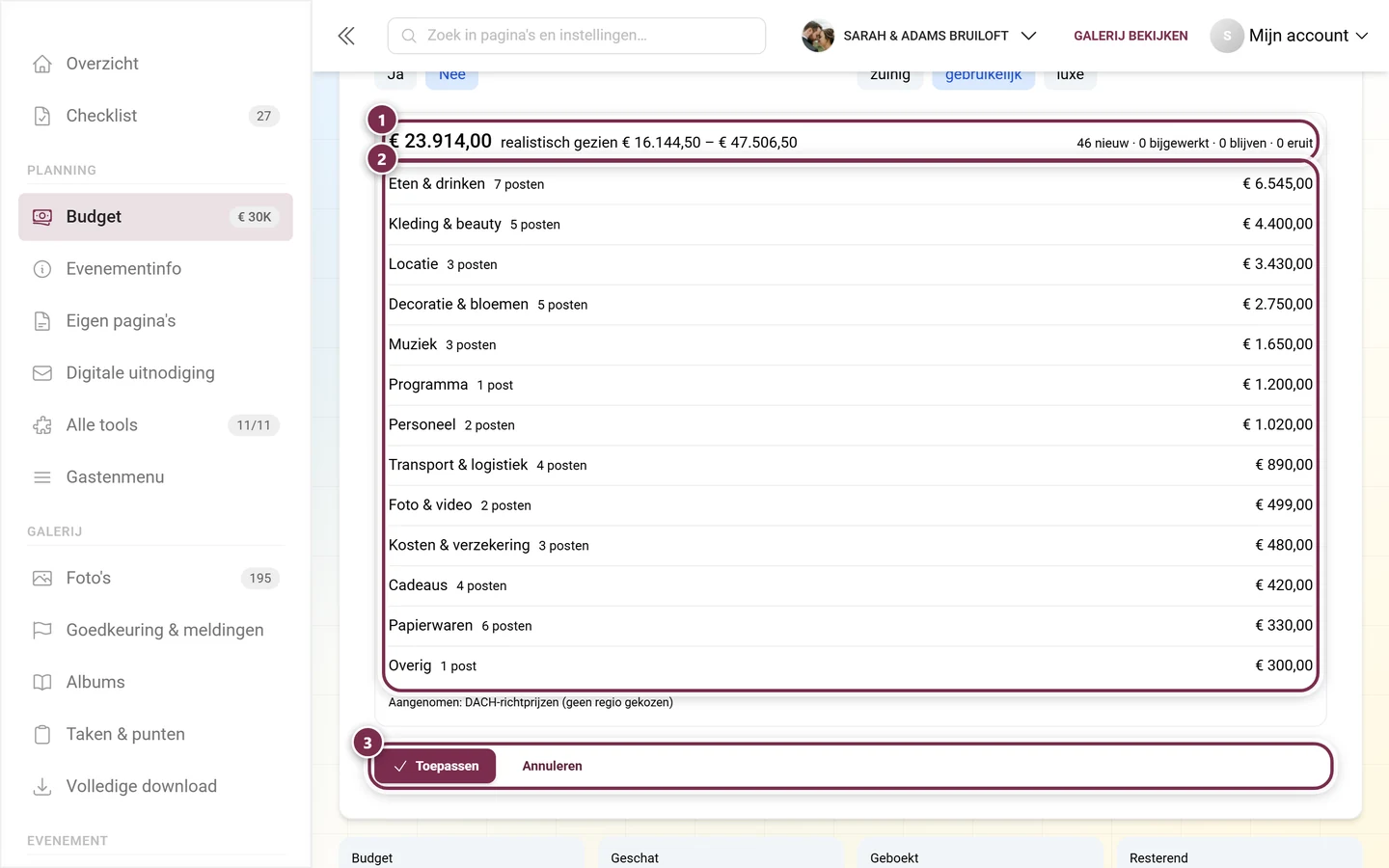Expand the 'Decoratie & bloemen' row
Image resolution: width=1389 pixels, height=868 pixels.
click(x=851, y=305)
